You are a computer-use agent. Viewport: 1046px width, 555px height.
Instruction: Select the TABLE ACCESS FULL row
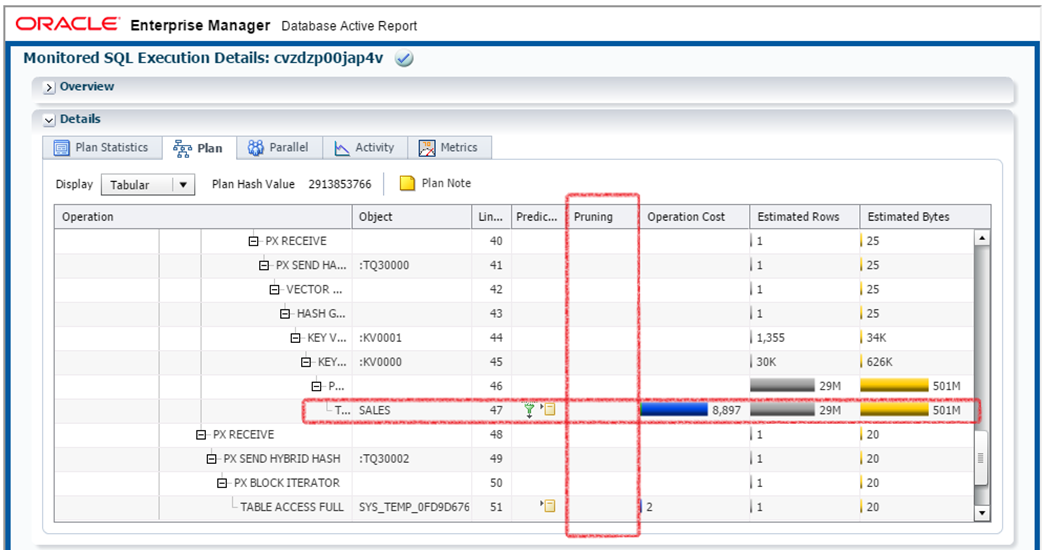coord(514,507)
